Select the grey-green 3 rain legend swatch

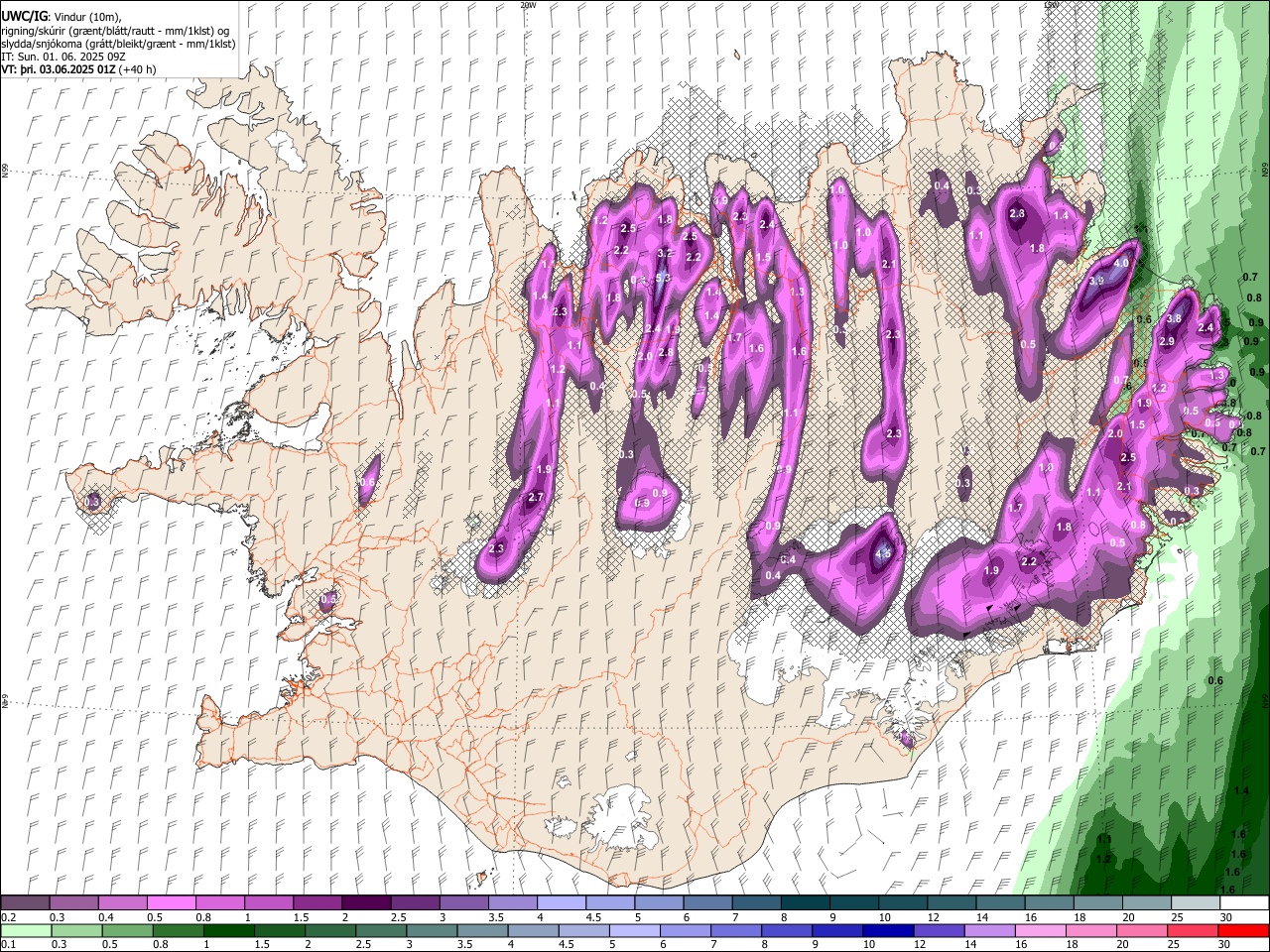coord(432,931)
